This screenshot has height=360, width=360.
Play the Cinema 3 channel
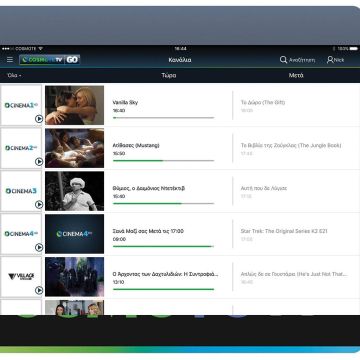coord(39,204)
